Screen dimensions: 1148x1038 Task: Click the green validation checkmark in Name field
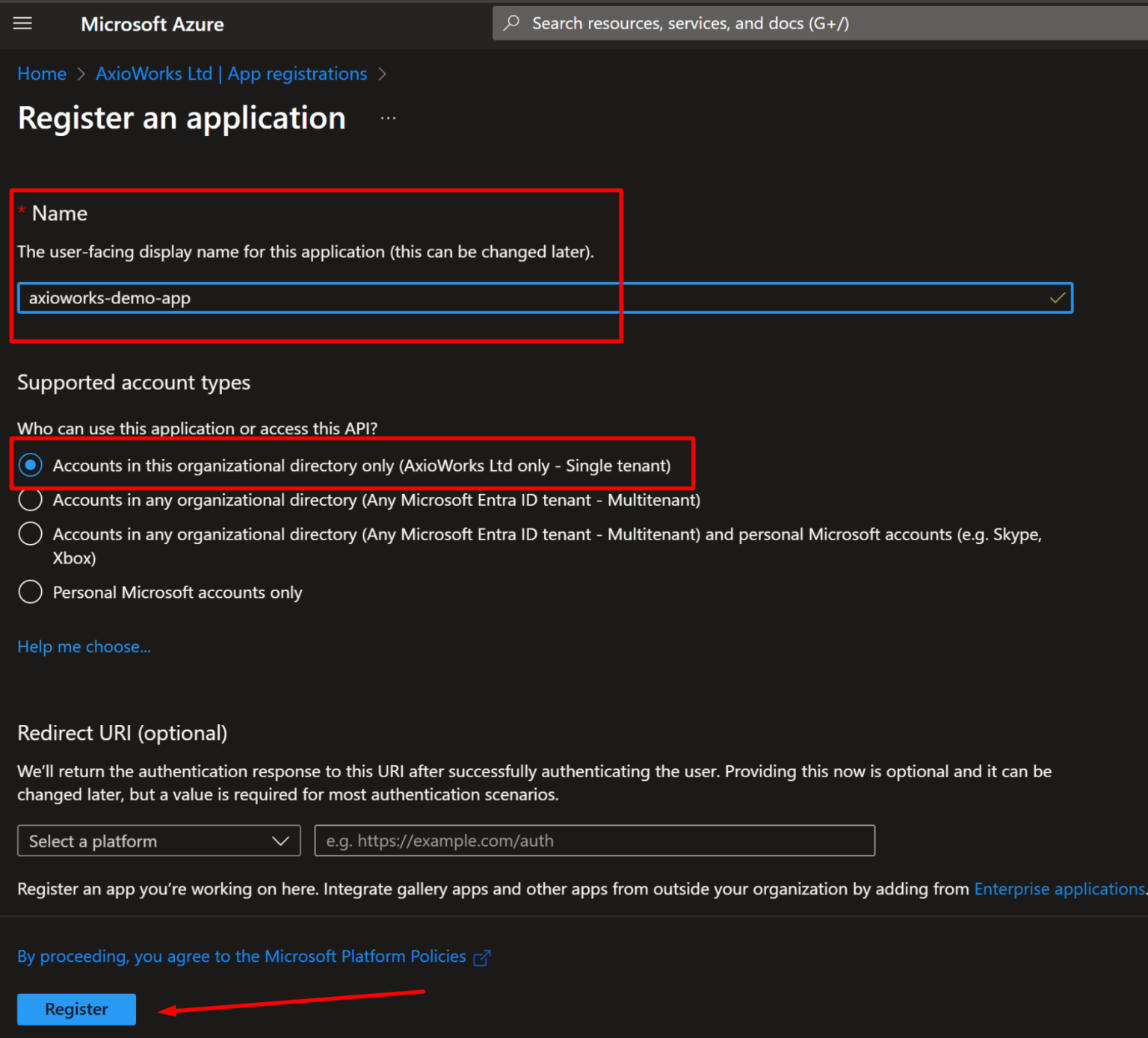pos(1057,297)
